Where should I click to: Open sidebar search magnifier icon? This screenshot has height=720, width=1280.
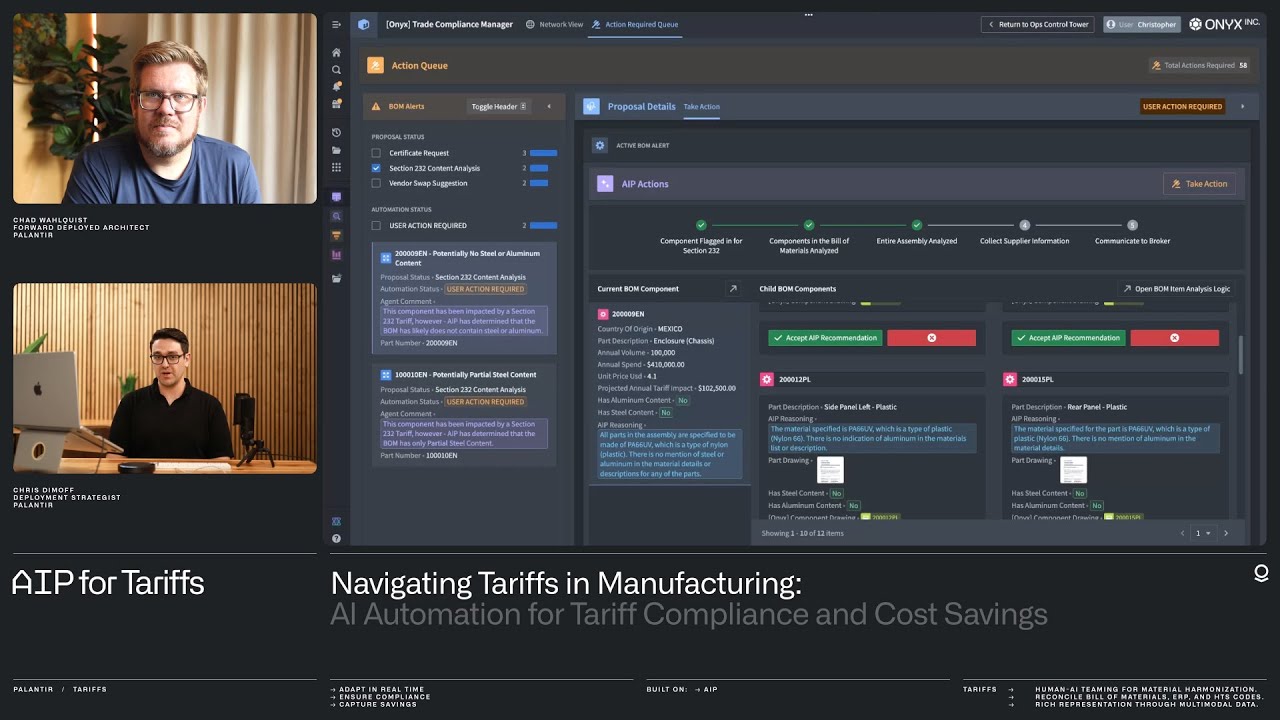pos(336,70)
